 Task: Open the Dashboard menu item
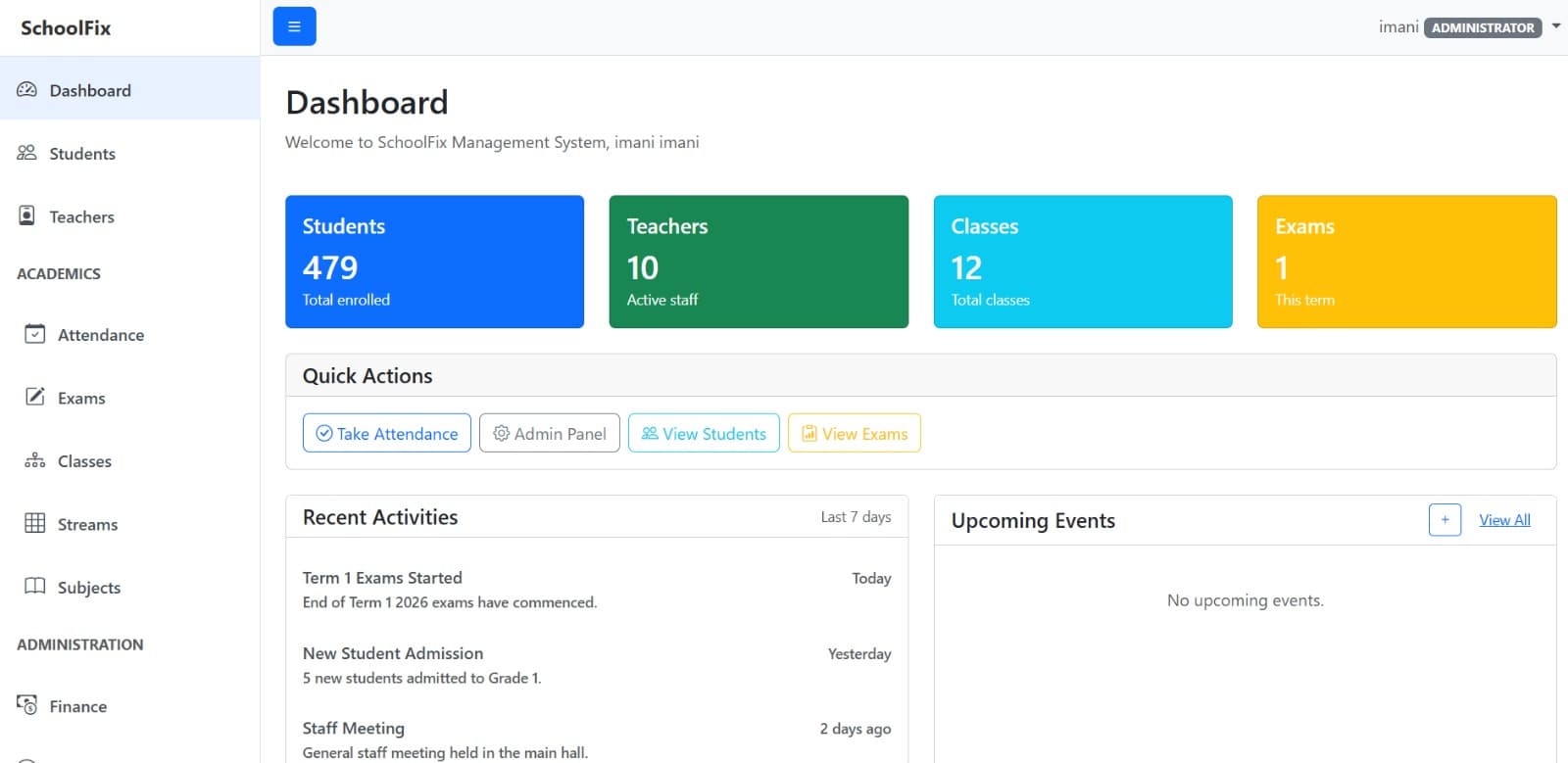point(129,90)
